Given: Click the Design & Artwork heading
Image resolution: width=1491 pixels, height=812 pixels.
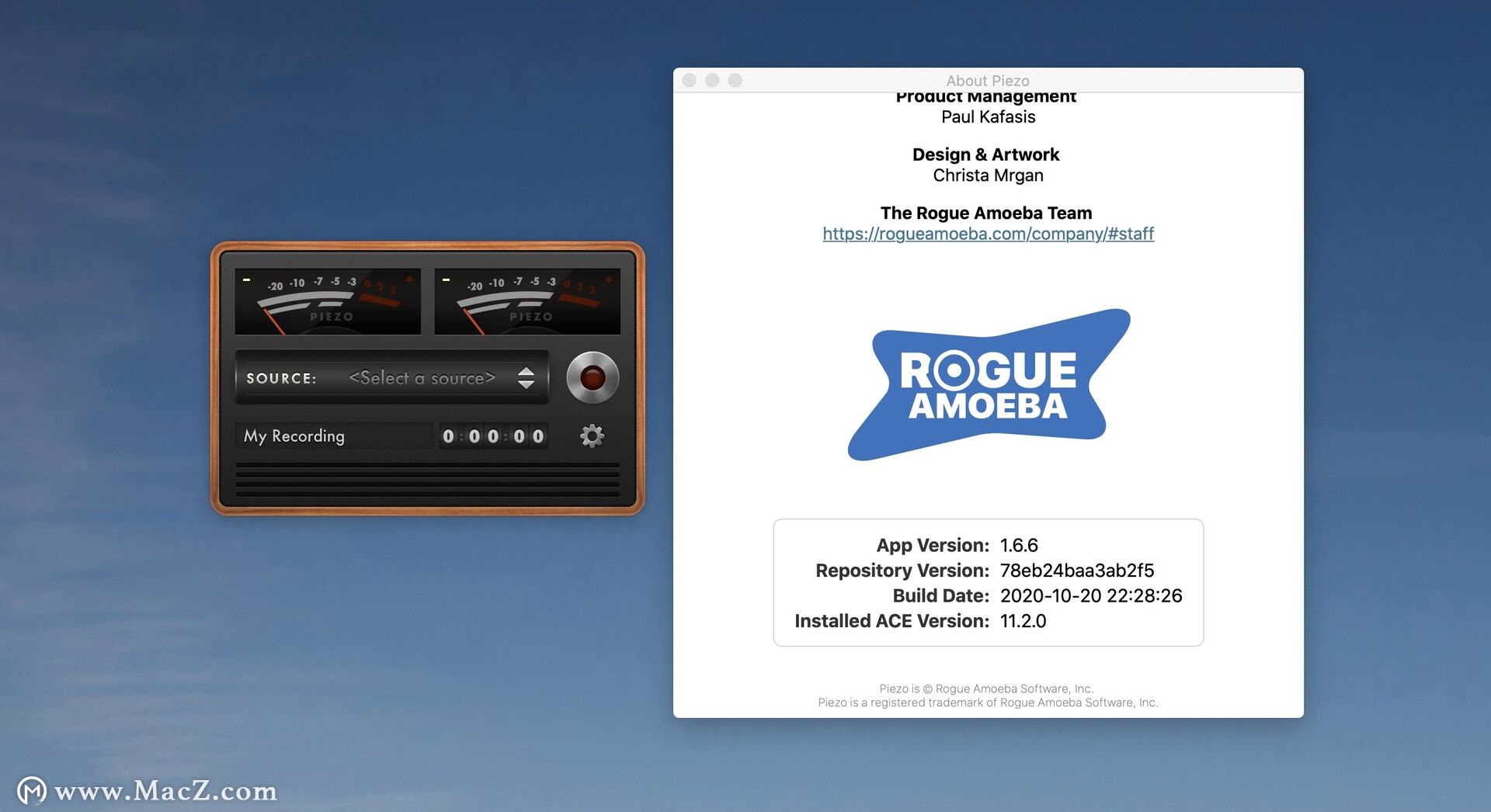Looking at the screenshot, I should click(x=986, y=154).
